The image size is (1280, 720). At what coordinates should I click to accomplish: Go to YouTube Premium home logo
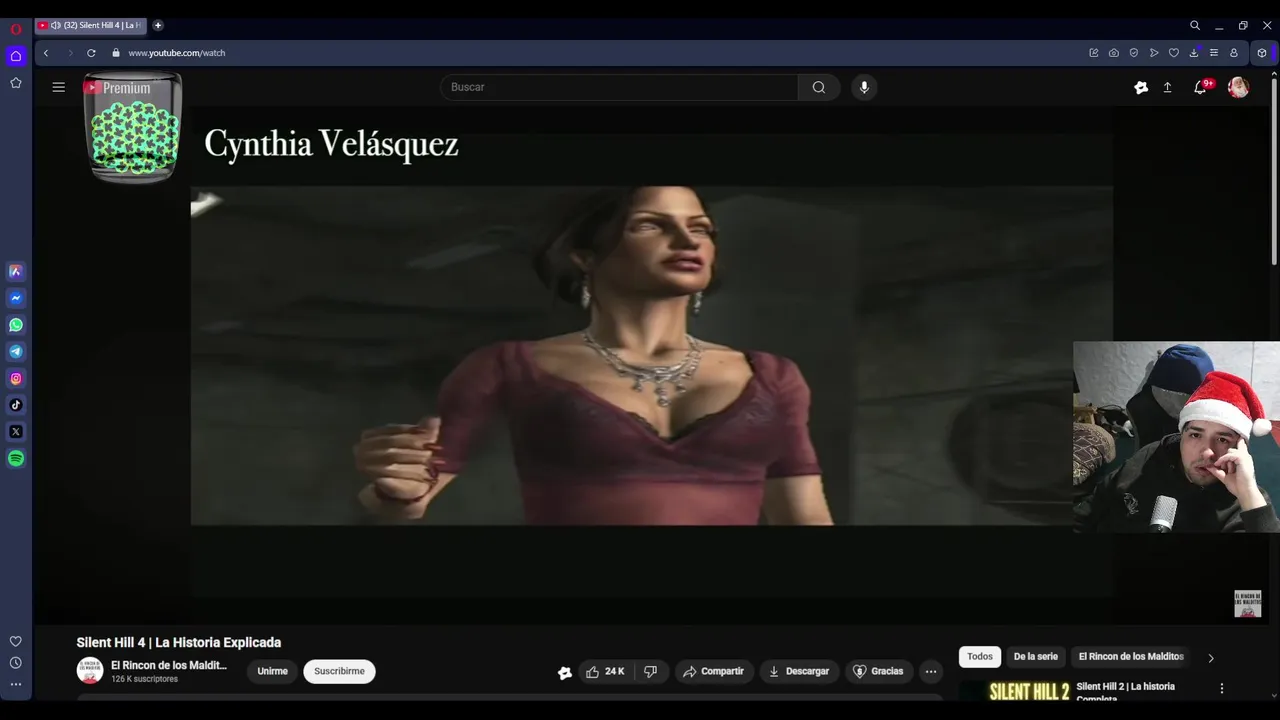117,88
